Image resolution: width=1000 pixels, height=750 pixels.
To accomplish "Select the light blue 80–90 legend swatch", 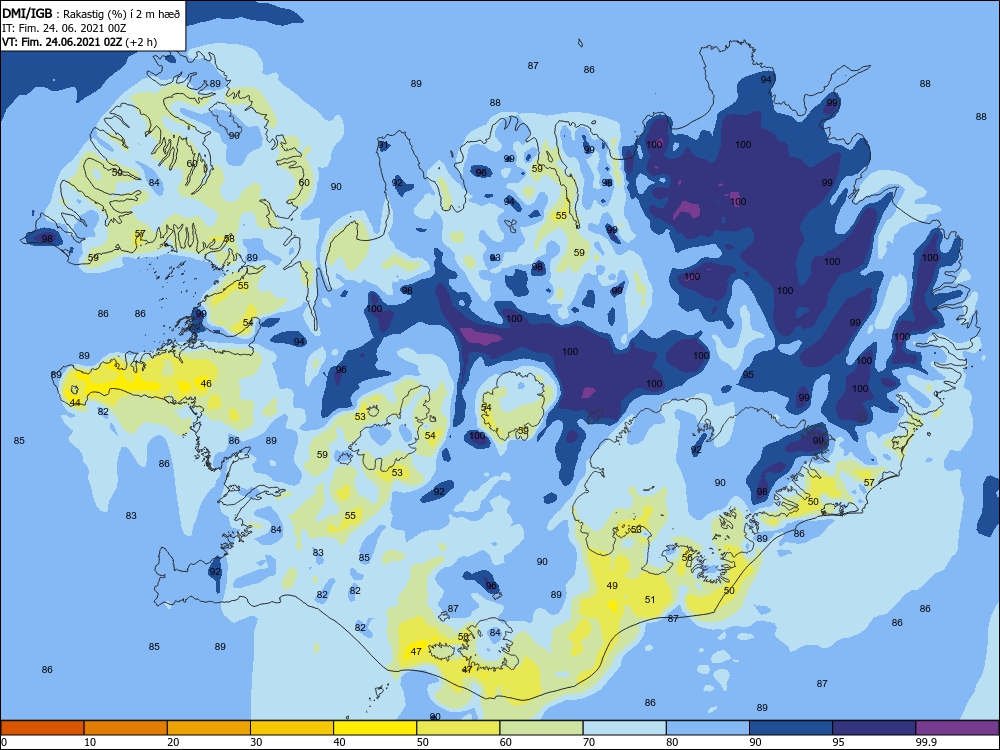I will (x=708, y=728).
